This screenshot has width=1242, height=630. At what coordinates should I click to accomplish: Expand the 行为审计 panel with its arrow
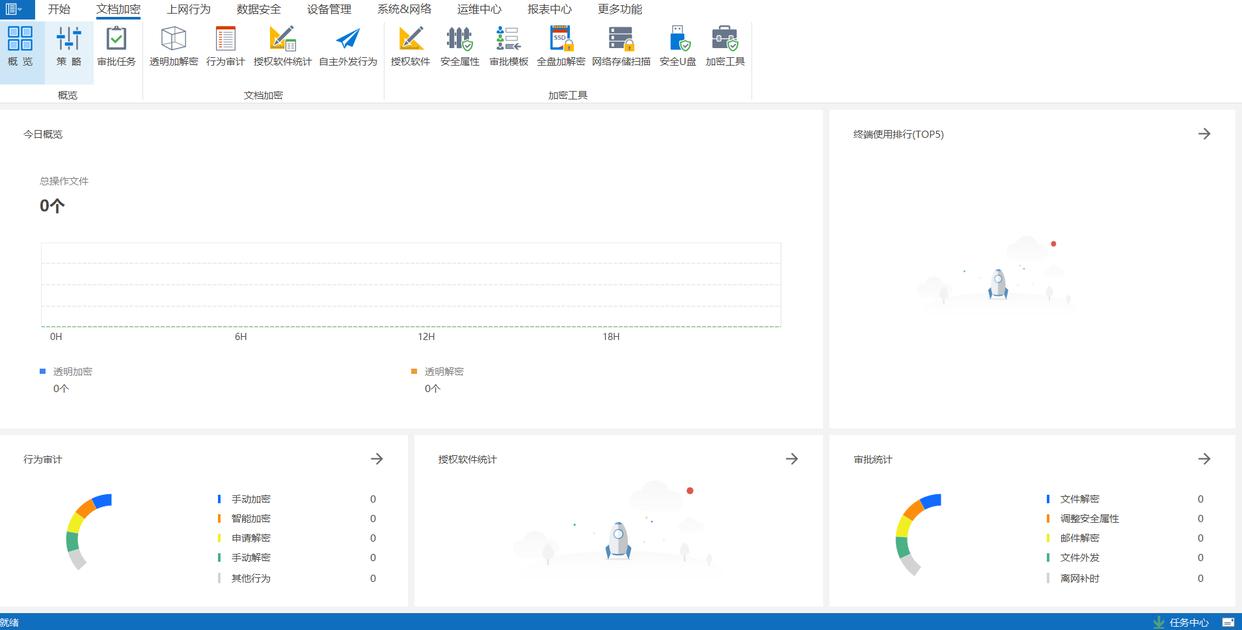click(376, 459)
